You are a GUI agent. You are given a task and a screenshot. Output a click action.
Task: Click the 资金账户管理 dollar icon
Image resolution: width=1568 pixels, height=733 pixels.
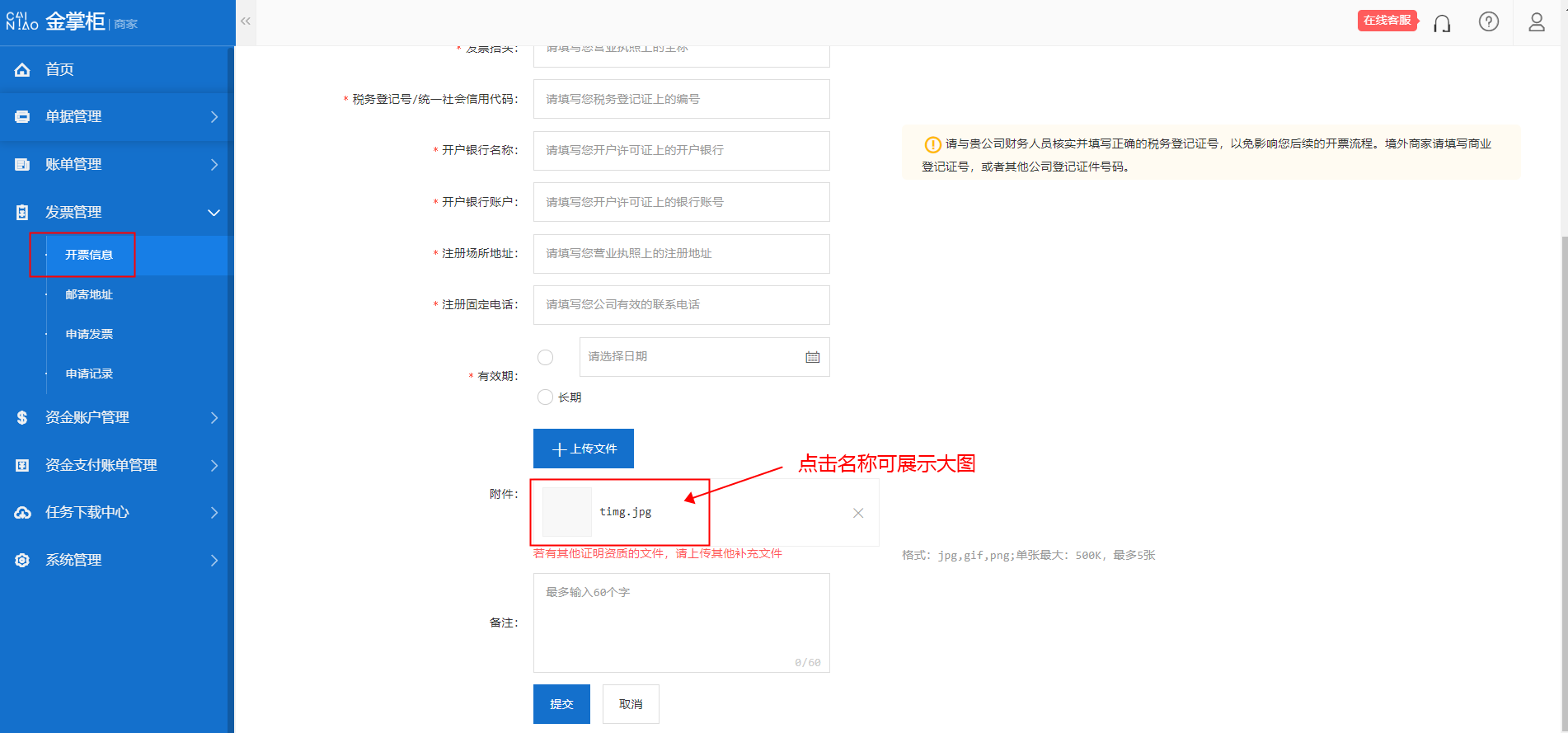click(x=22, y=418)
